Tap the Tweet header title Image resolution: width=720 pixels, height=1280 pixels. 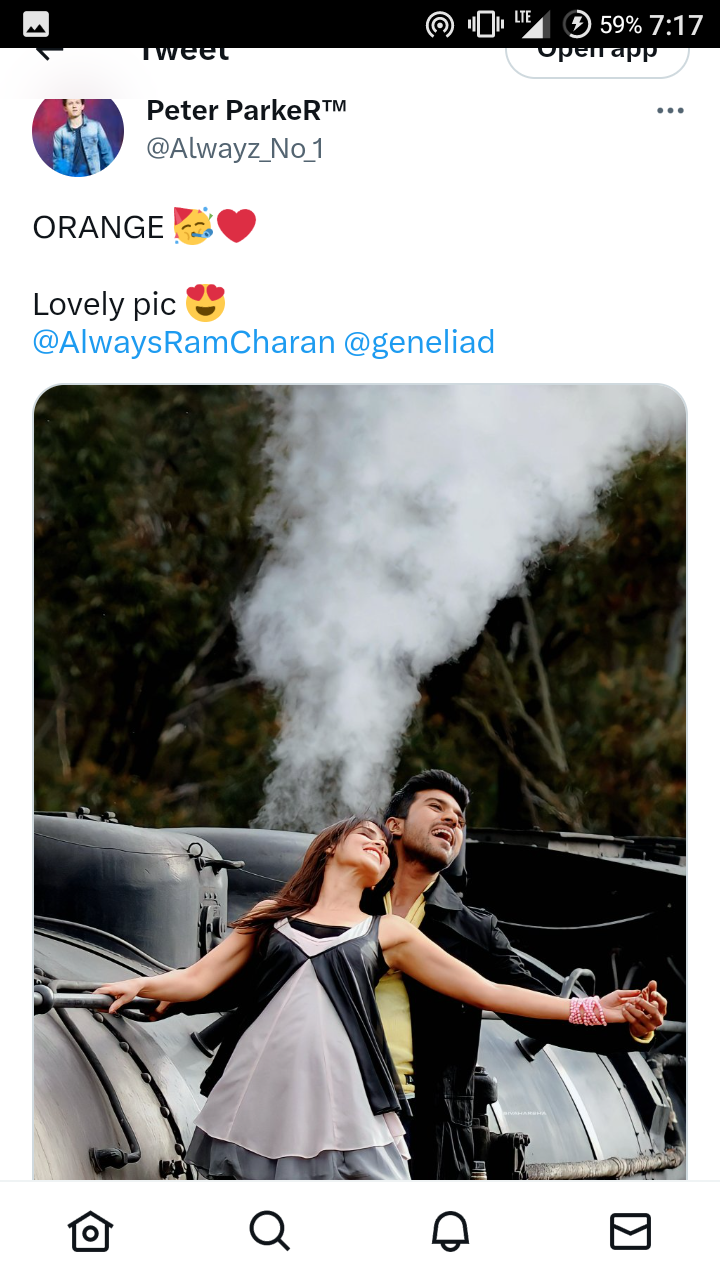pyautogui.click(x=183, y=53)
